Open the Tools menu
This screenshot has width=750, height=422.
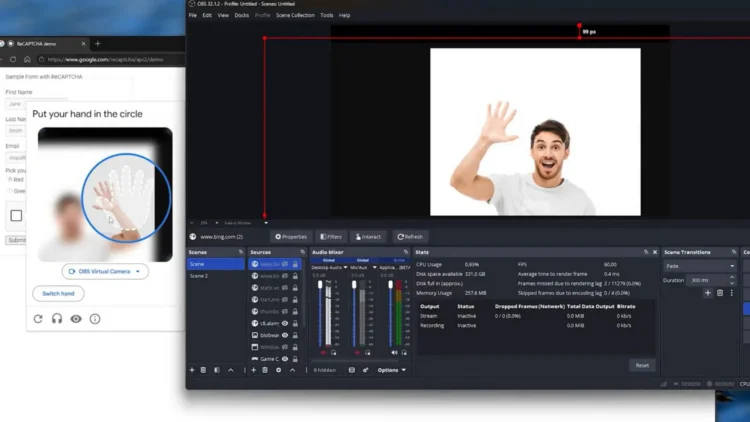tap(327, 15)
